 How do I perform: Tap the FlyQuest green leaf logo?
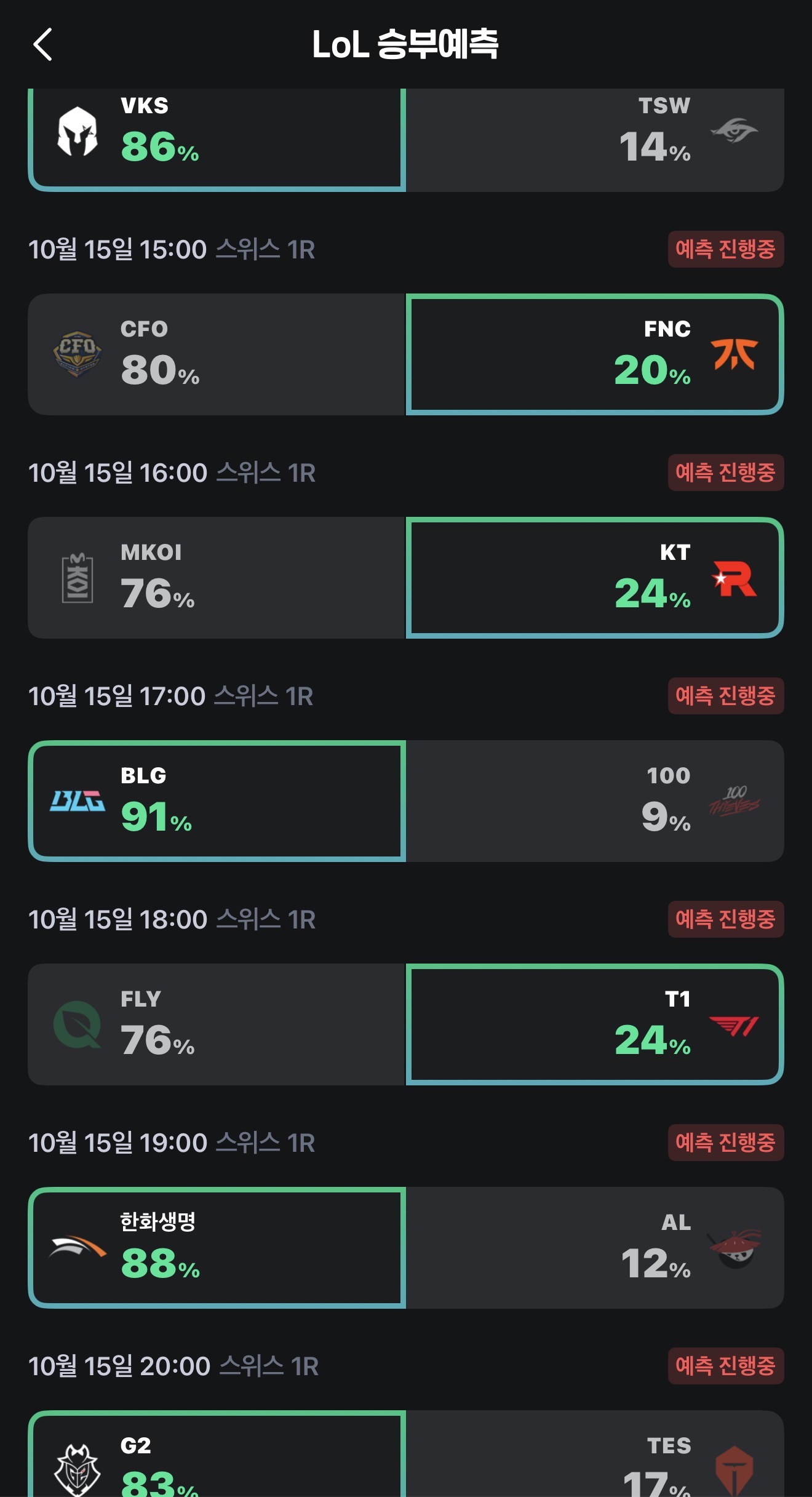pyautogui.click(x=78, y=1024)
